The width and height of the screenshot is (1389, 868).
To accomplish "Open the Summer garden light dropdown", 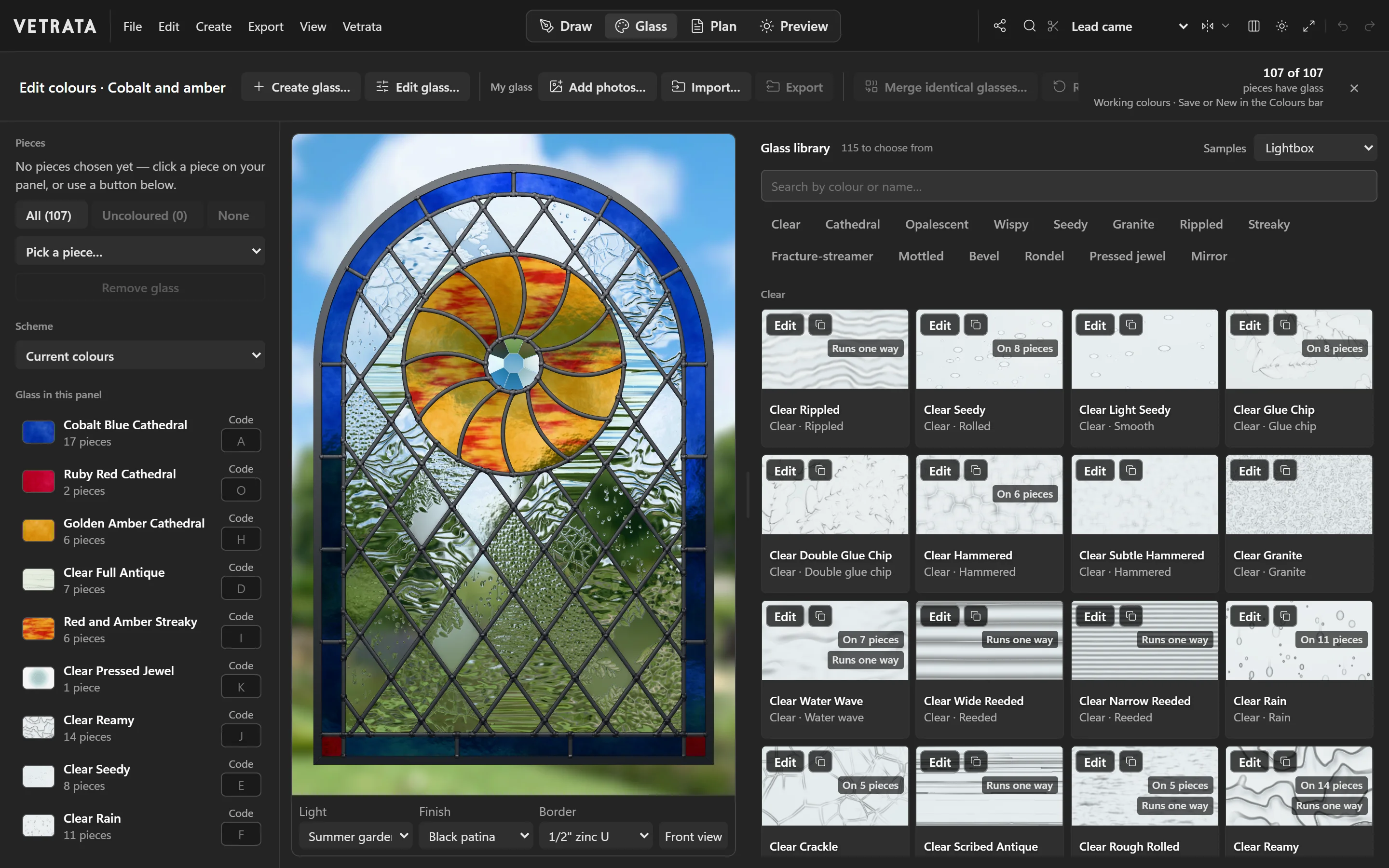I will pyautogui.click(x=356, y=836).
